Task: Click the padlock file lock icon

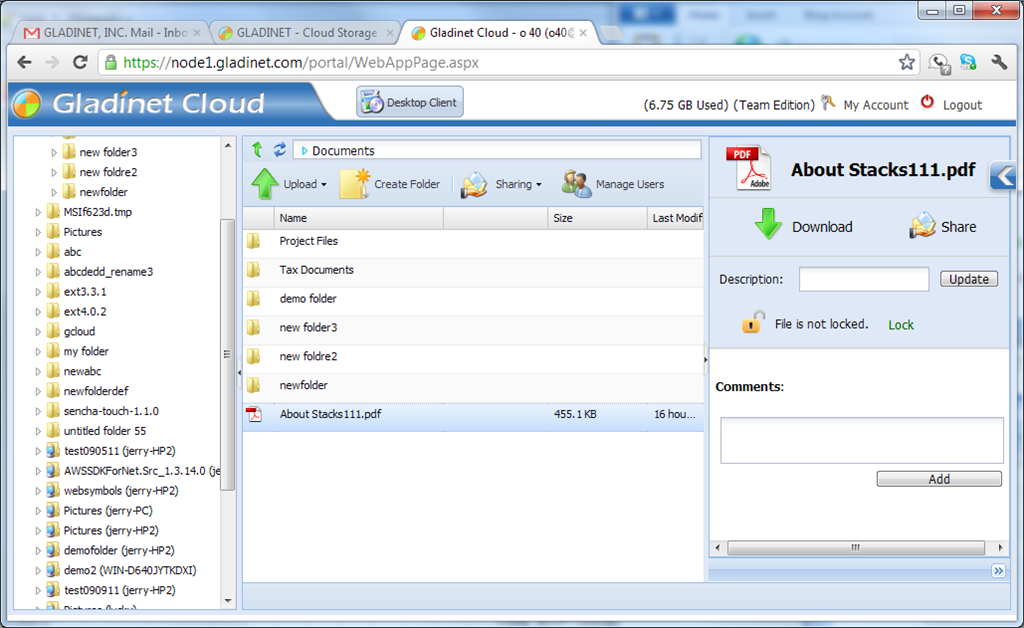Action: [x=752, y=322]
